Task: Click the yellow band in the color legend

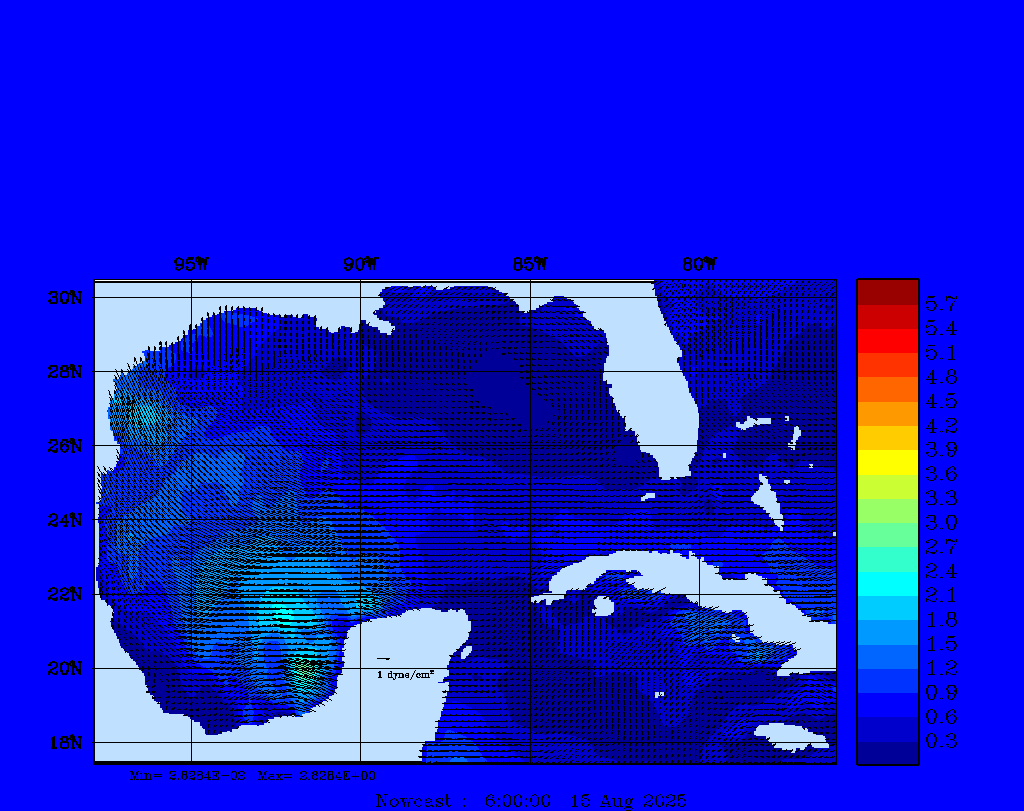Action: tap(887, 462)
